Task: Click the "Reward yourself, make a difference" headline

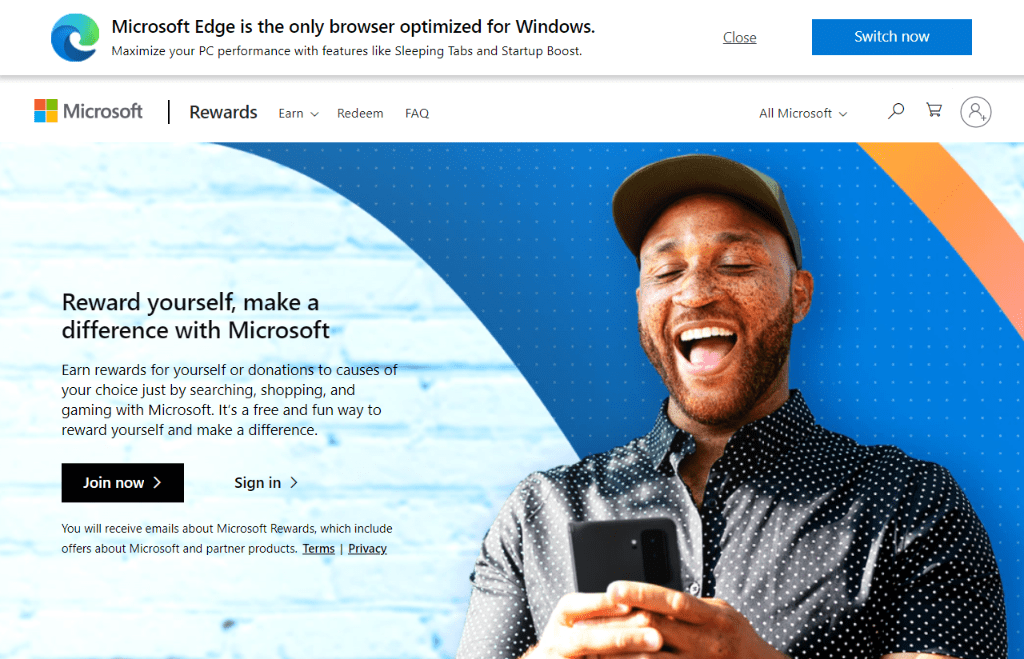Action: (196, 316)
